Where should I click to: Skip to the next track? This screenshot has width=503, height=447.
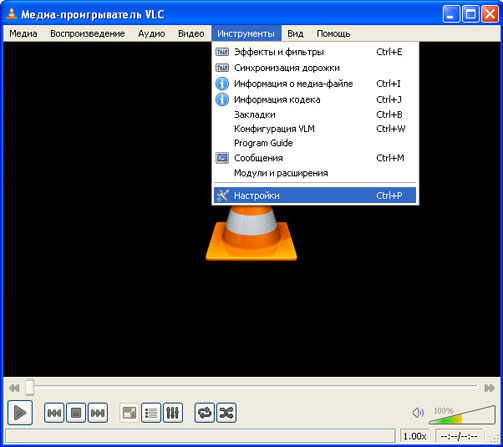click(x=98, y=413)
